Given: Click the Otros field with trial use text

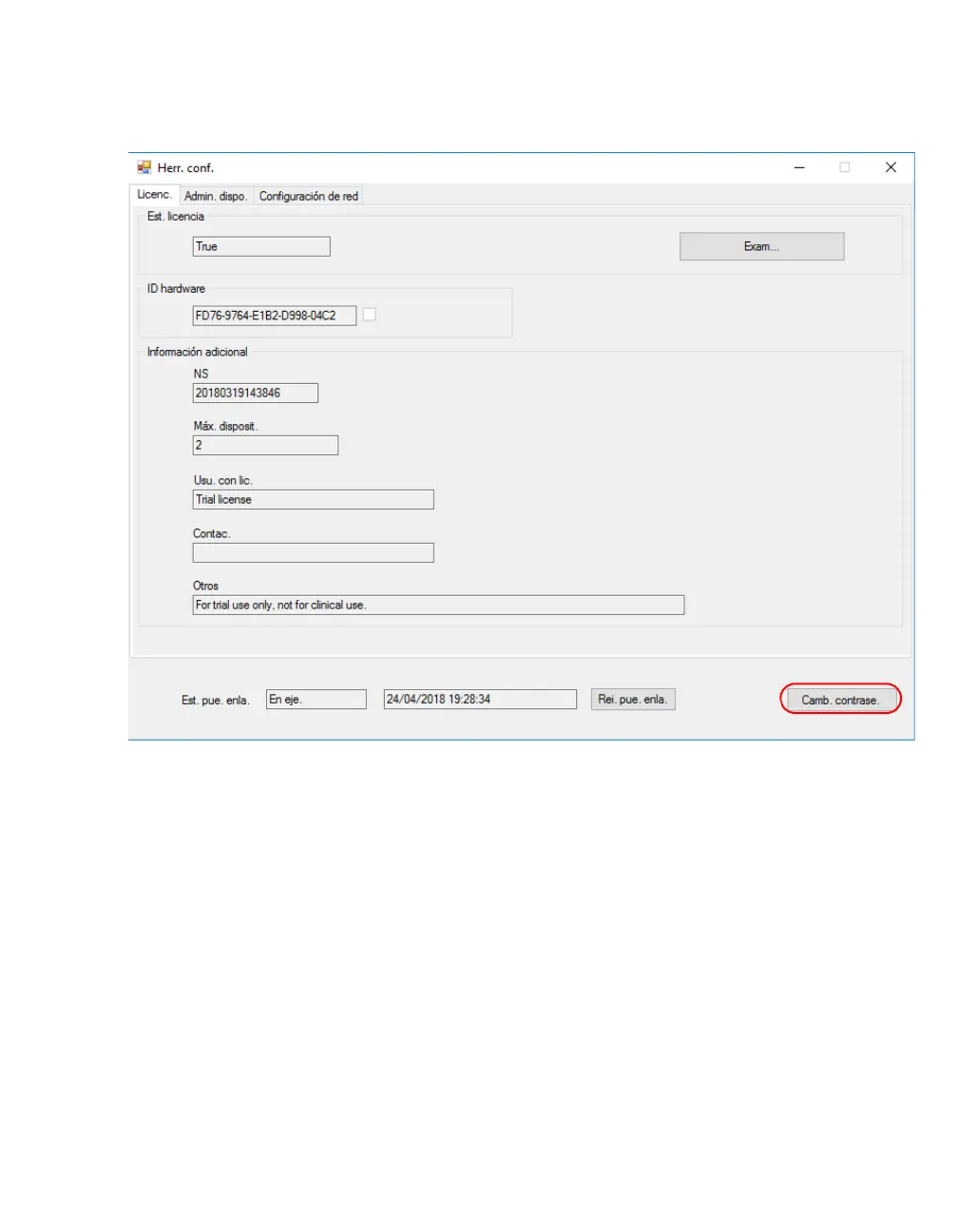Looking at the screenshot, I should tap(438, 605).
